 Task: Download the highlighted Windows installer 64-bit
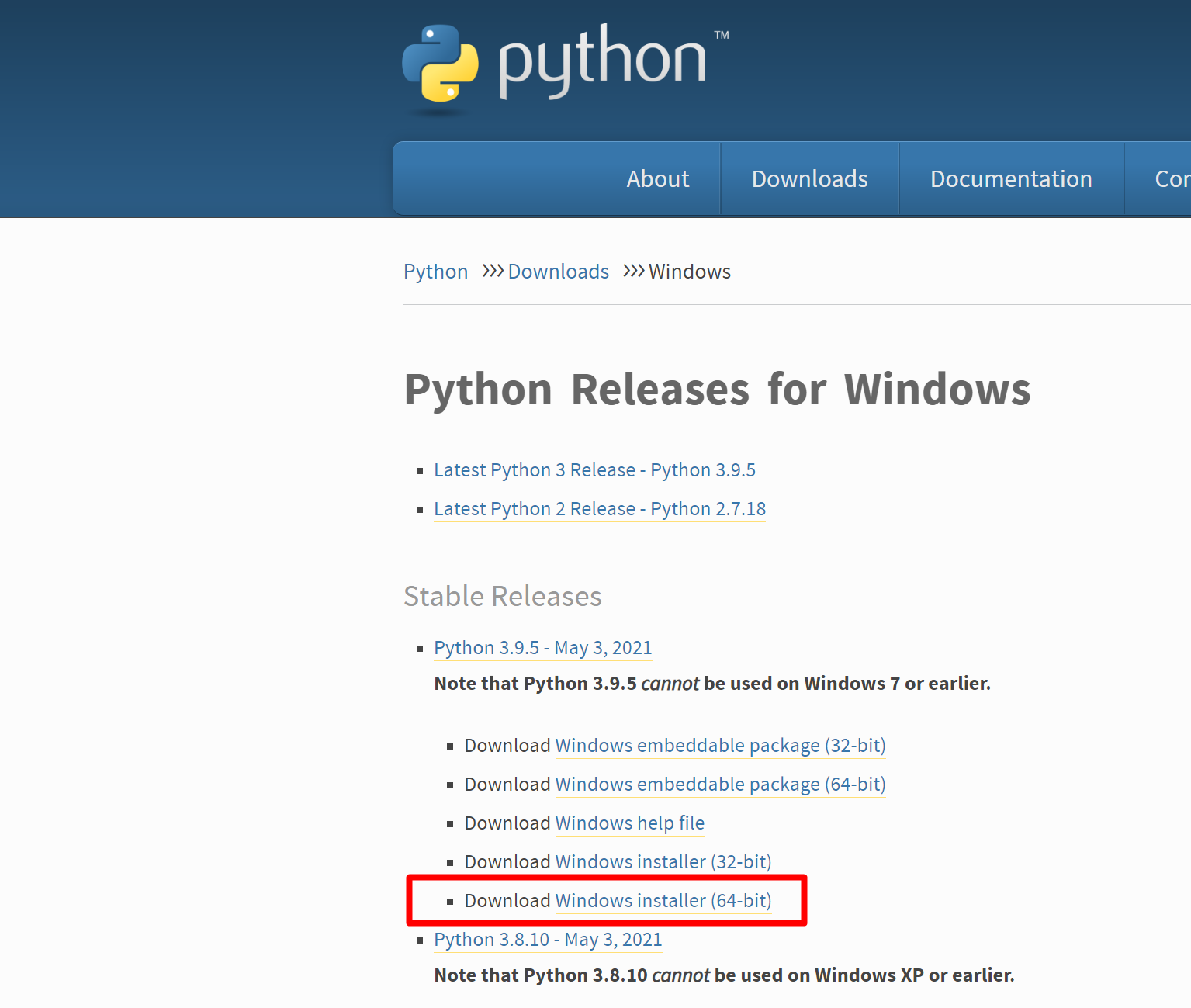(663, 901)
